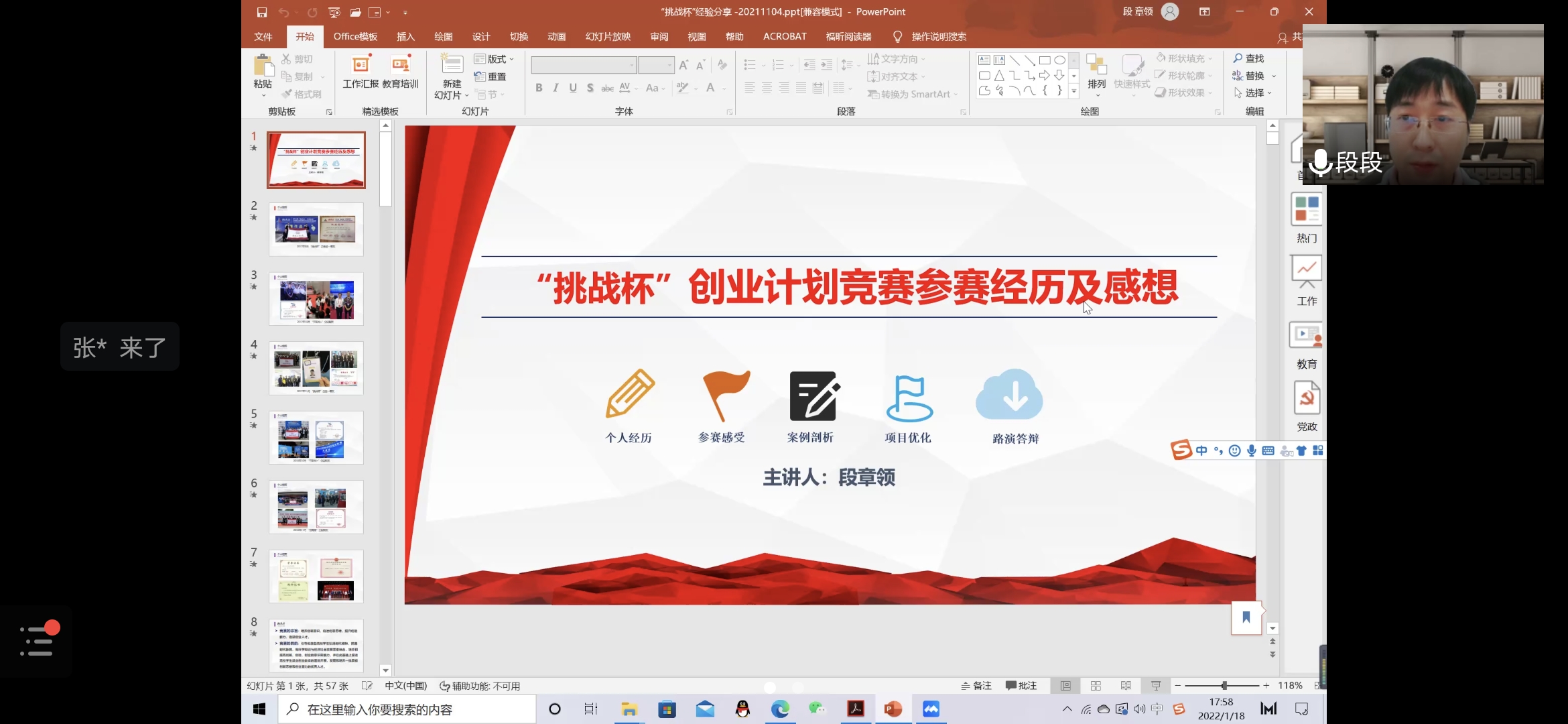Toggle the Notes pane in status bar

click(x=976, y=686)
